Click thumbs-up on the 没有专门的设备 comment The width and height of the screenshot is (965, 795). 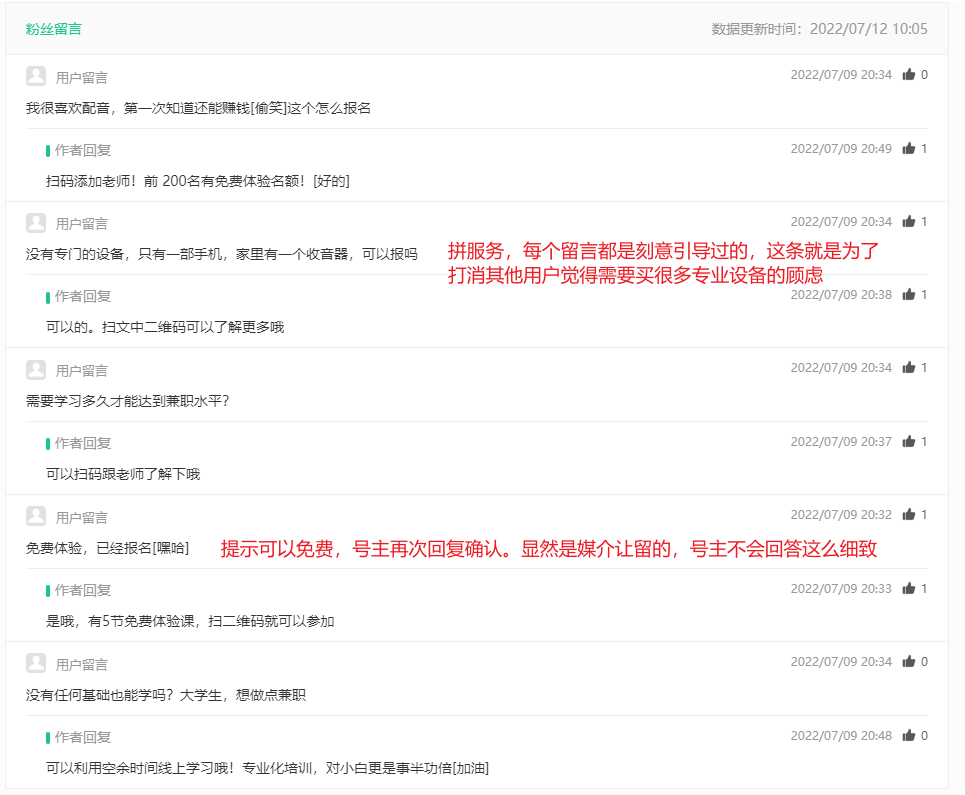908,222
